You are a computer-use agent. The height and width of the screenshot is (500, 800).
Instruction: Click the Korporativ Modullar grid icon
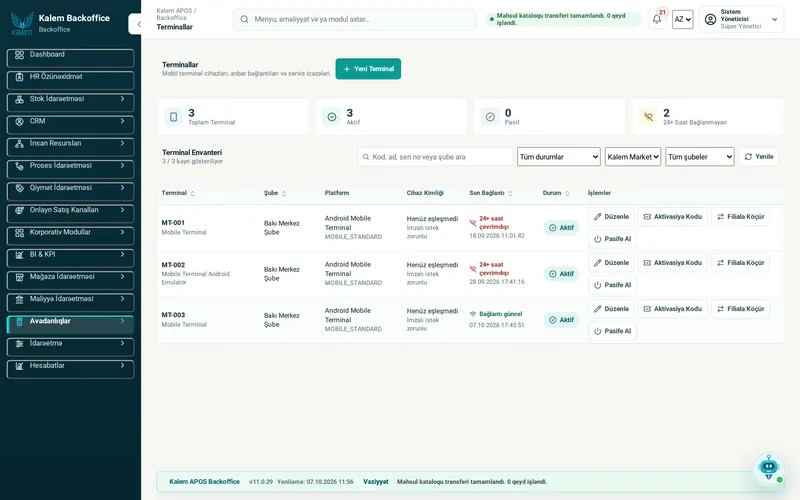coord(19,233)
